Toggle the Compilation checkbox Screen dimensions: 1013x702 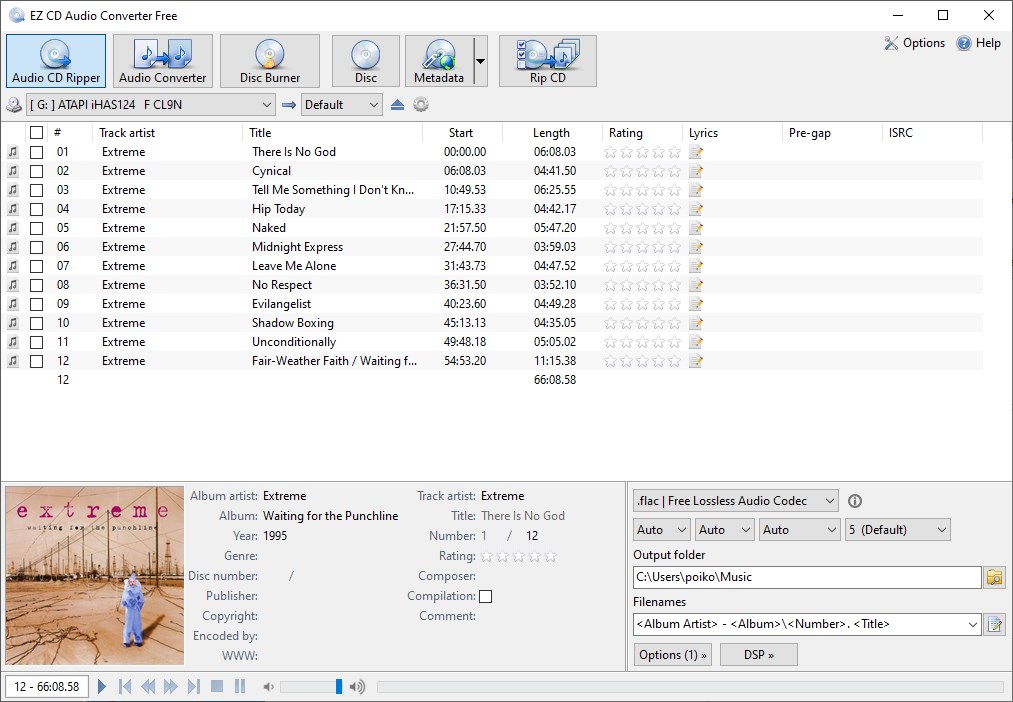pyautogui.click(x=485, y=596)
